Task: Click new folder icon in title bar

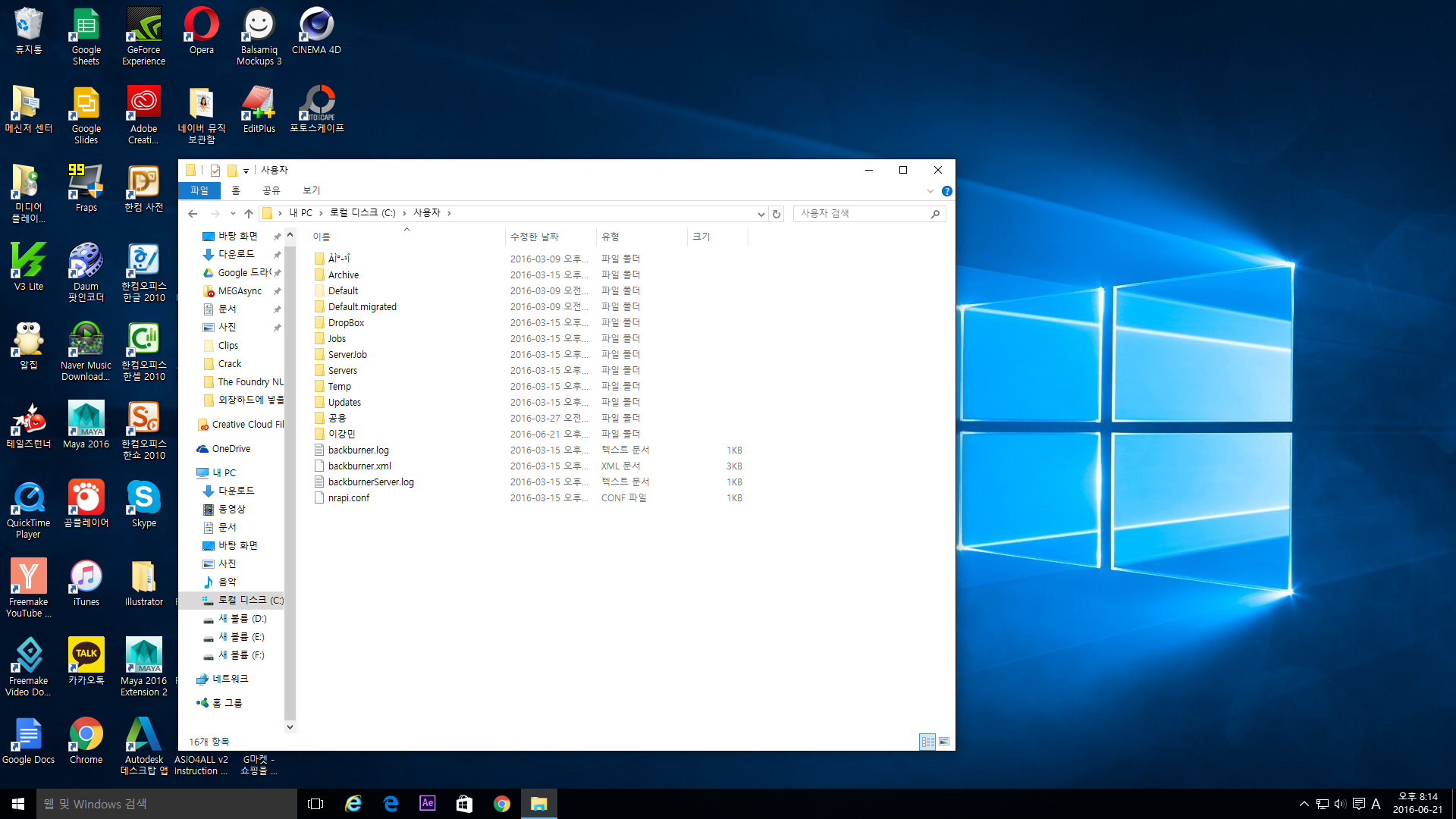Action: pyautogui.click(x=232, y=171)
